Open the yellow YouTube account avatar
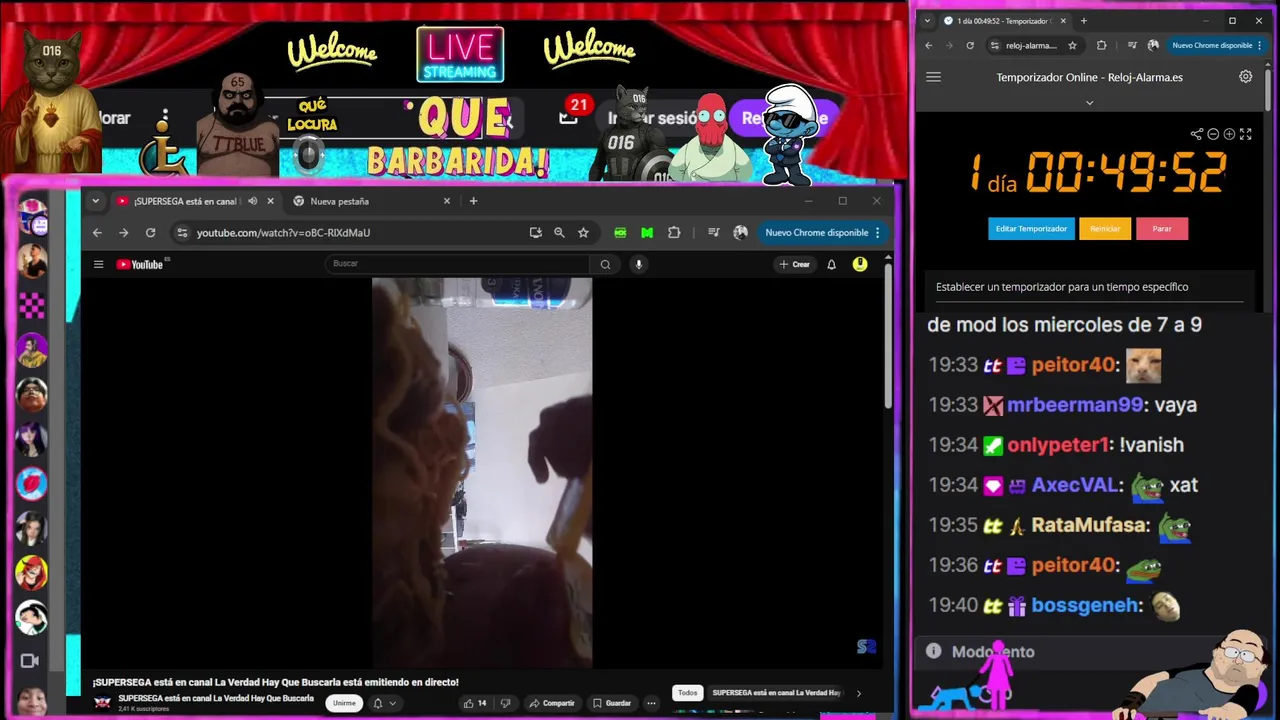This screenshot has height=720, width=1280. pos(860,264)
